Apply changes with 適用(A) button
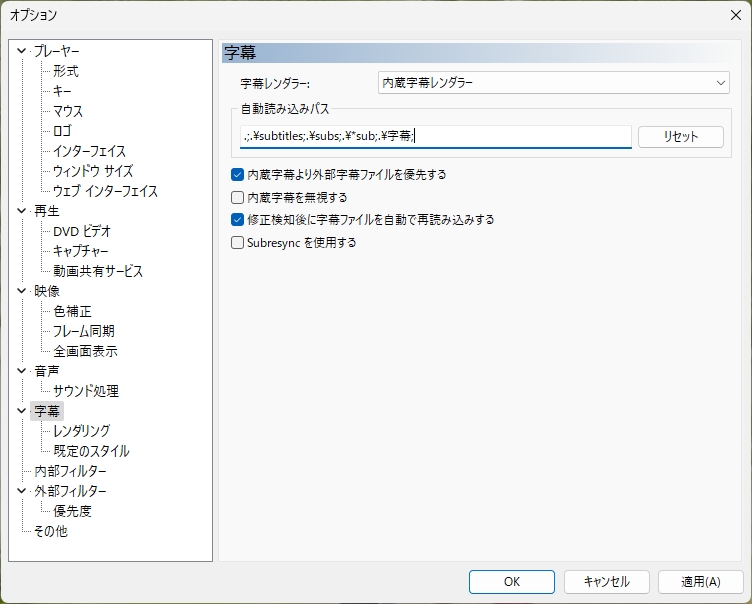Screen dimensions: 752x604 tap(700, 582)
